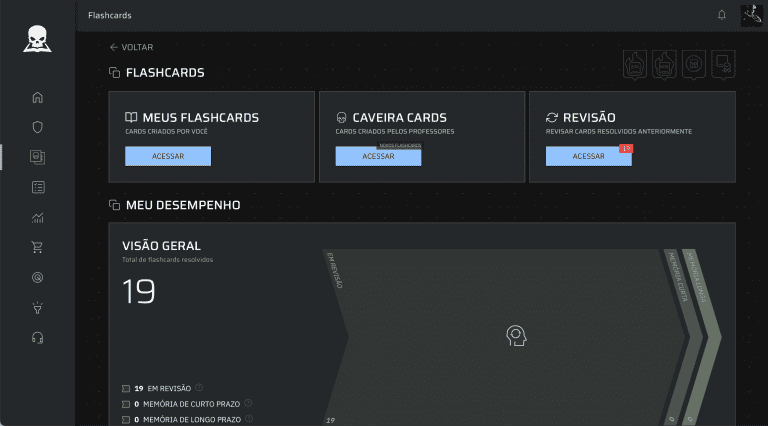Click the target icon in sidebar

[x=38, y=277]
